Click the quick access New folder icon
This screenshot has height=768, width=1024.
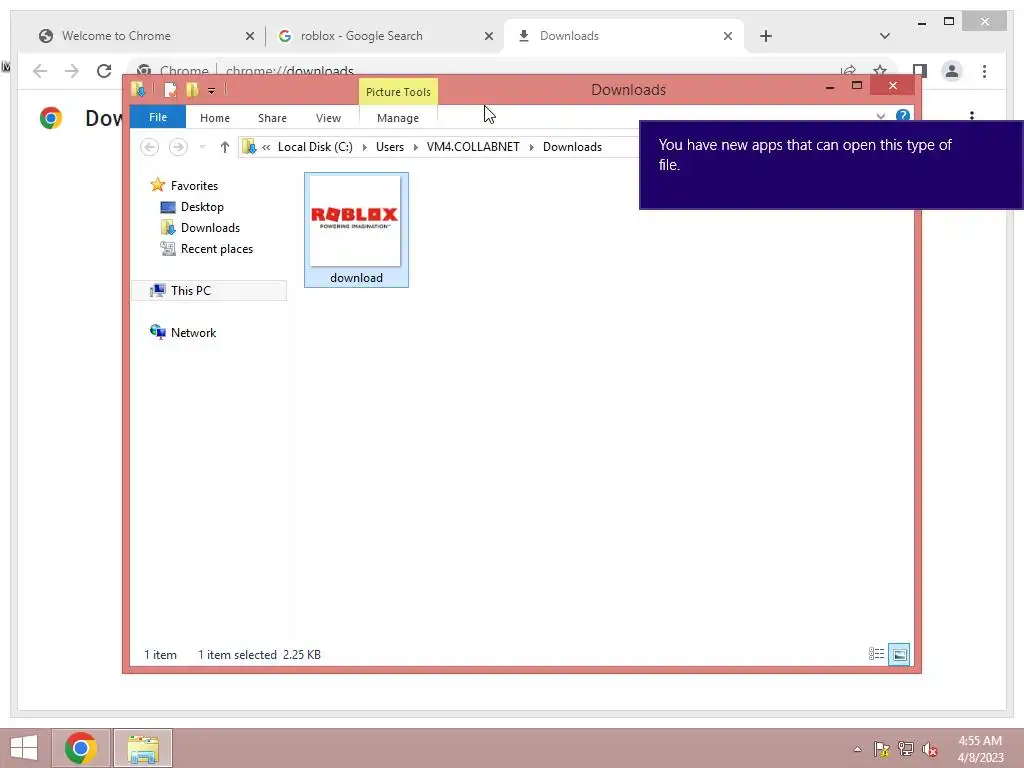192,89
